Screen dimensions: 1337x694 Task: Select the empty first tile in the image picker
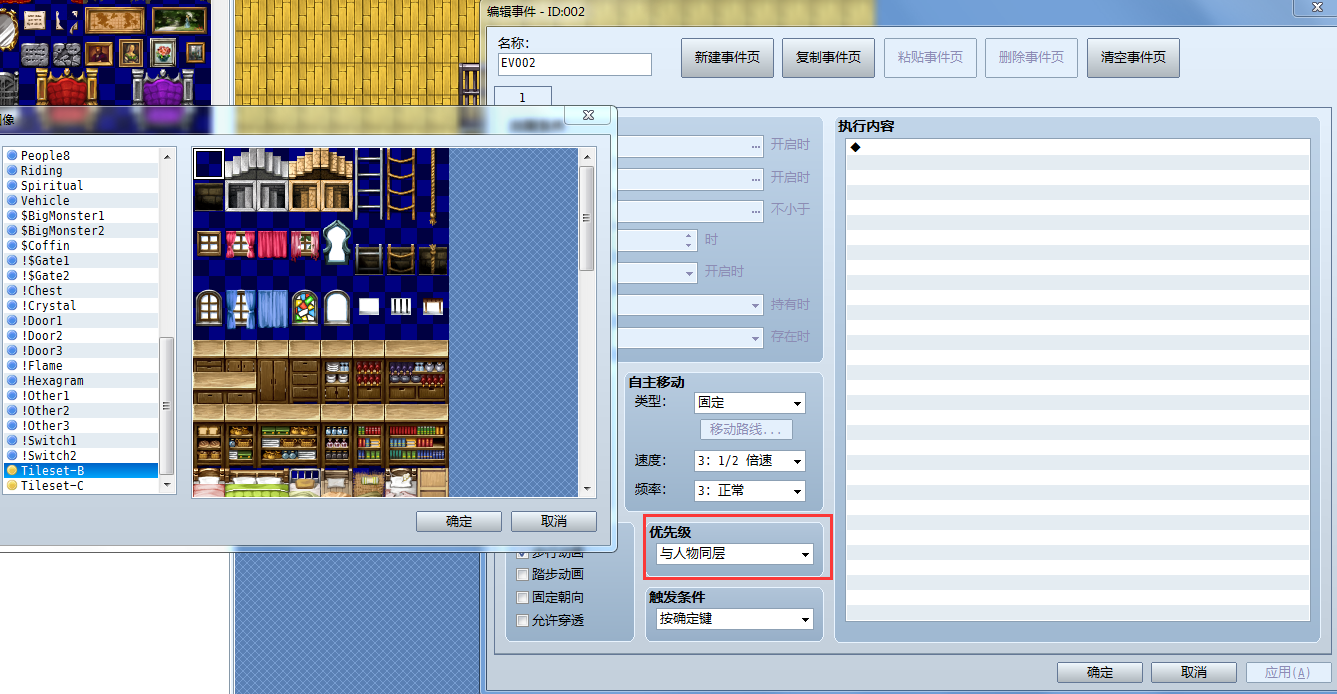pyautogui.click(x=209, y=164)
